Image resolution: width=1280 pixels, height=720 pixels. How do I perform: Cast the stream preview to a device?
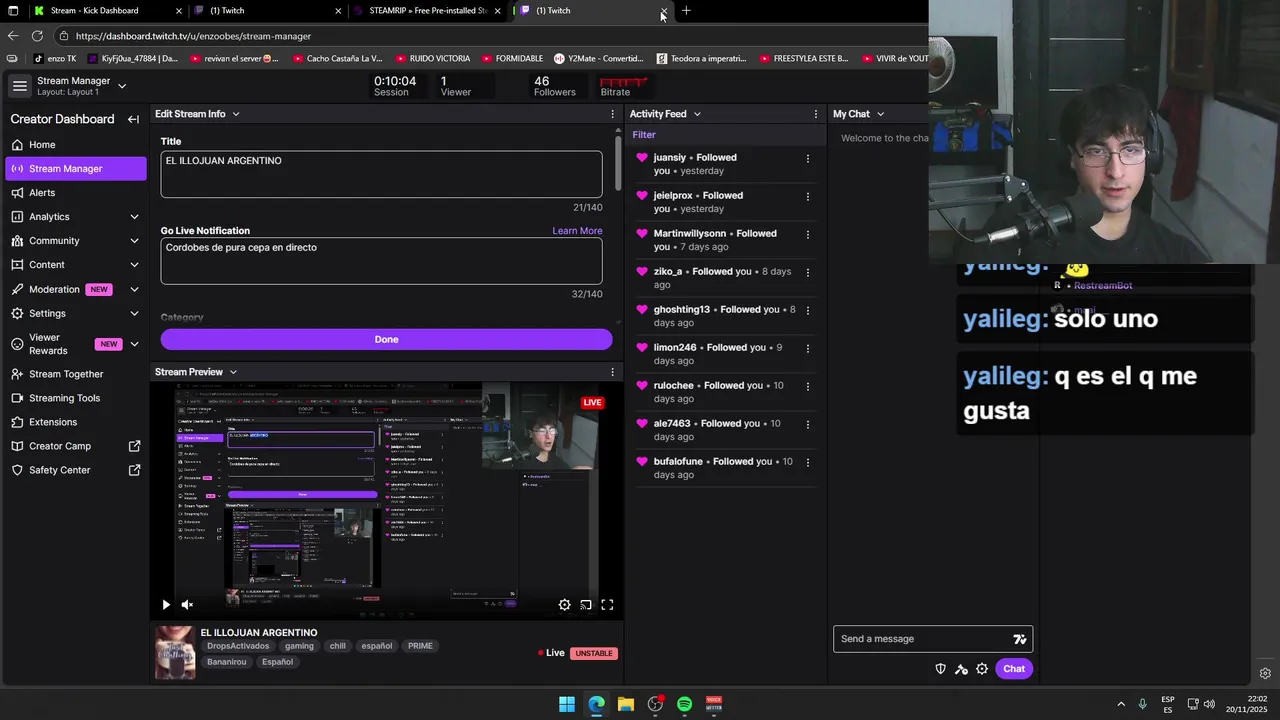[586, 605]
